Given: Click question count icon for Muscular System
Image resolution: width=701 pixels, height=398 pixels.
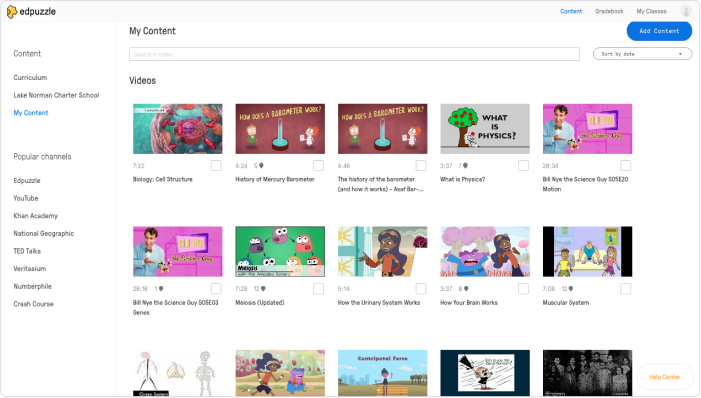Looking at the screenshot, I should click(570, 289).
